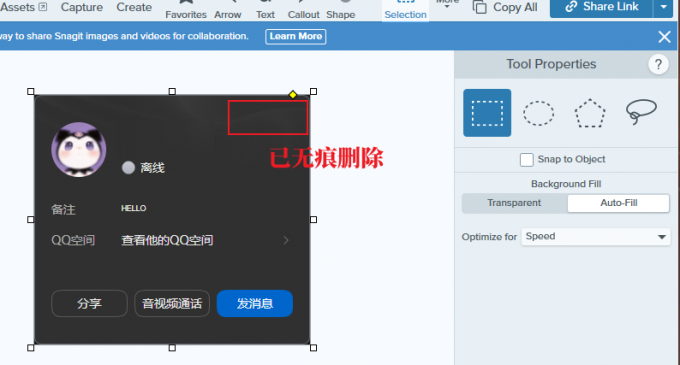Pick the polygon selection shape

590,113
